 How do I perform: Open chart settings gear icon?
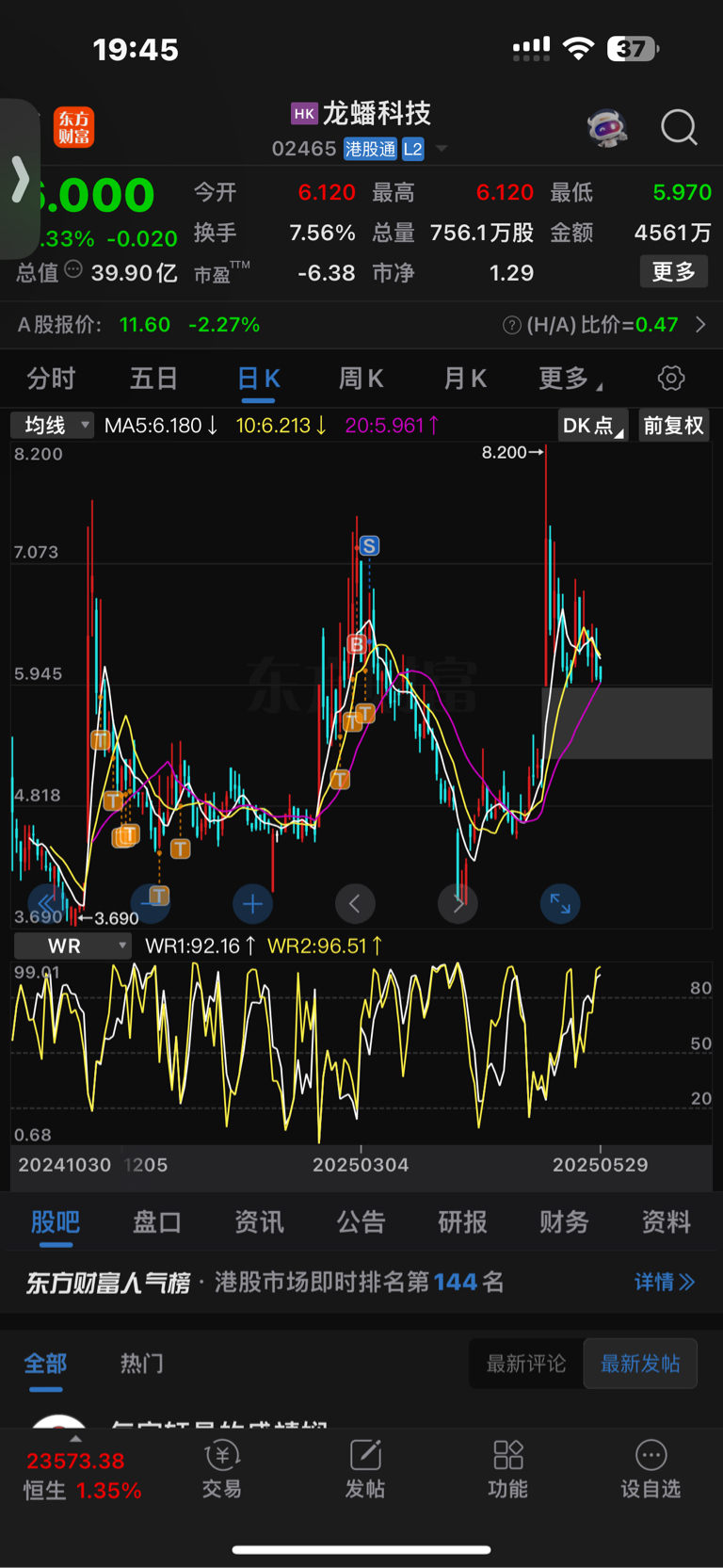click(x=671, y=379)
